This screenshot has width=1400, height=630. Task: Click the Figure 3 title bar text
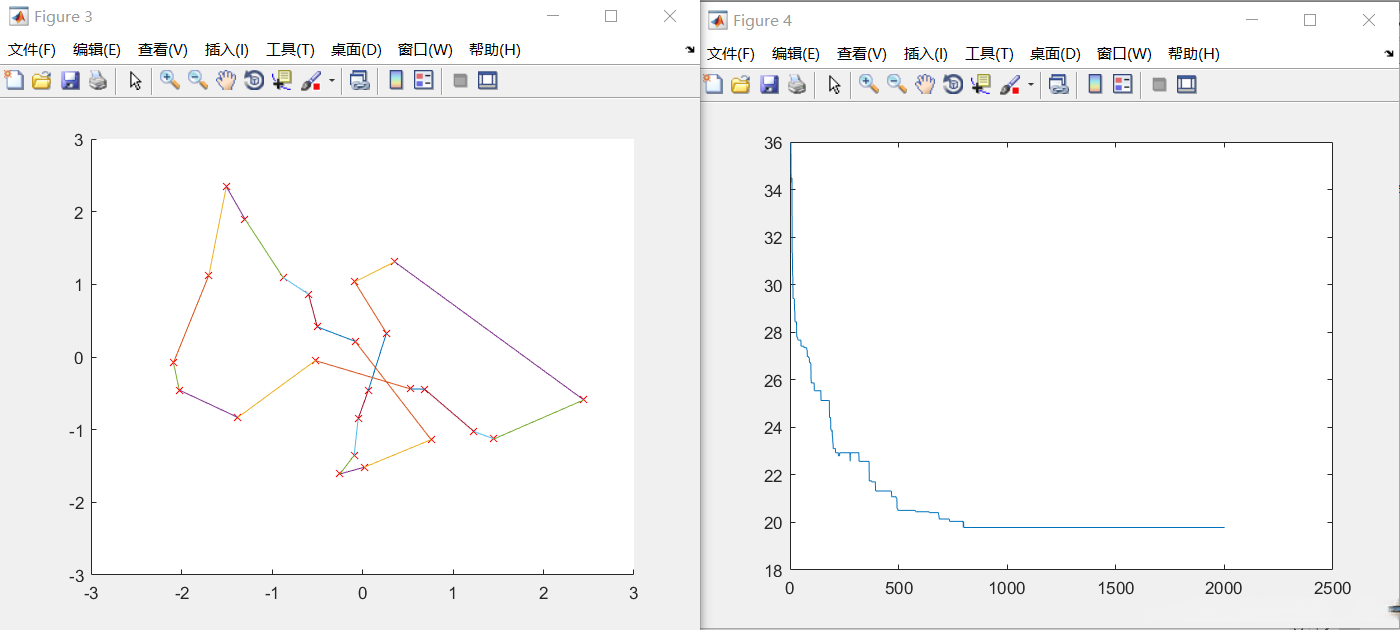(x=63, y=17)
